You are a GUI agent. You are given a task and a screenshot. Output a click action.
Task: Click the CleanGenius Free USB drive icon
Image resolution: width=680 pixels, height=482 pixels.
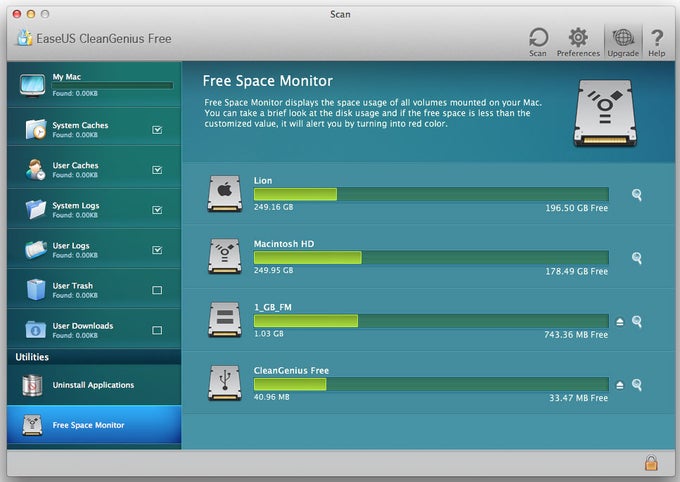(x=225, y=383)
